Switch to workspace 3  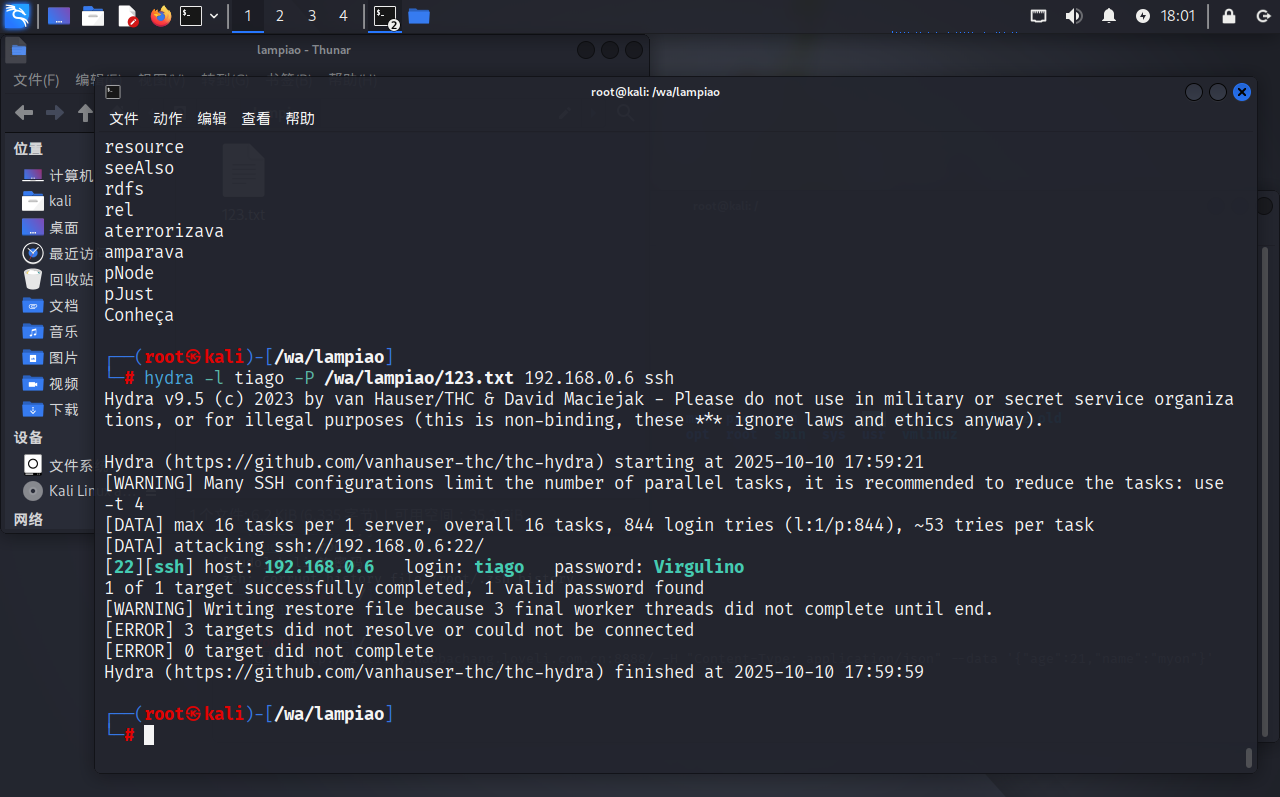click(311, 16)
